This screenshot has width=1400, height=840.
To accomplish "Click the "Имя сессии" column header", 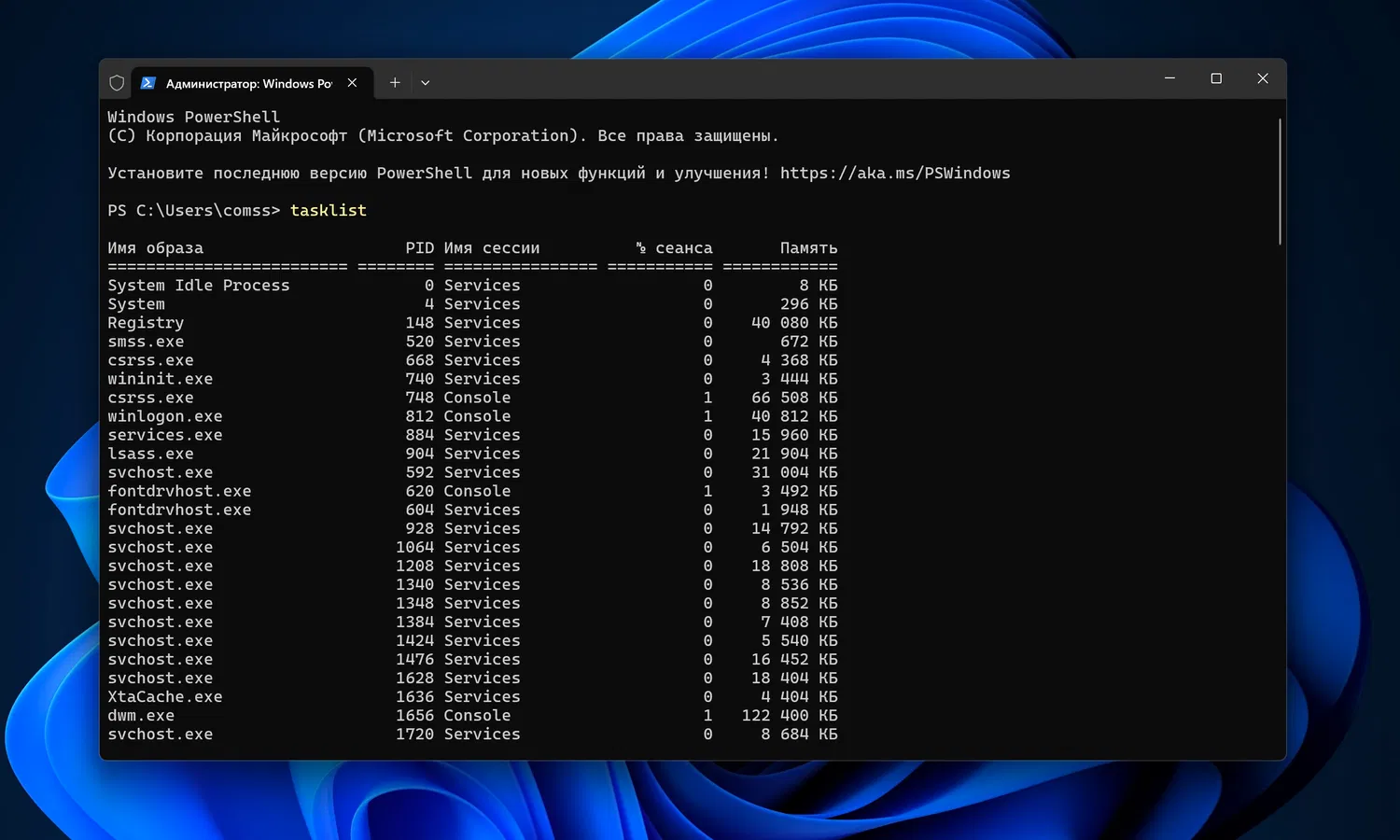I will pyautogui.click(x=492, y=248).
